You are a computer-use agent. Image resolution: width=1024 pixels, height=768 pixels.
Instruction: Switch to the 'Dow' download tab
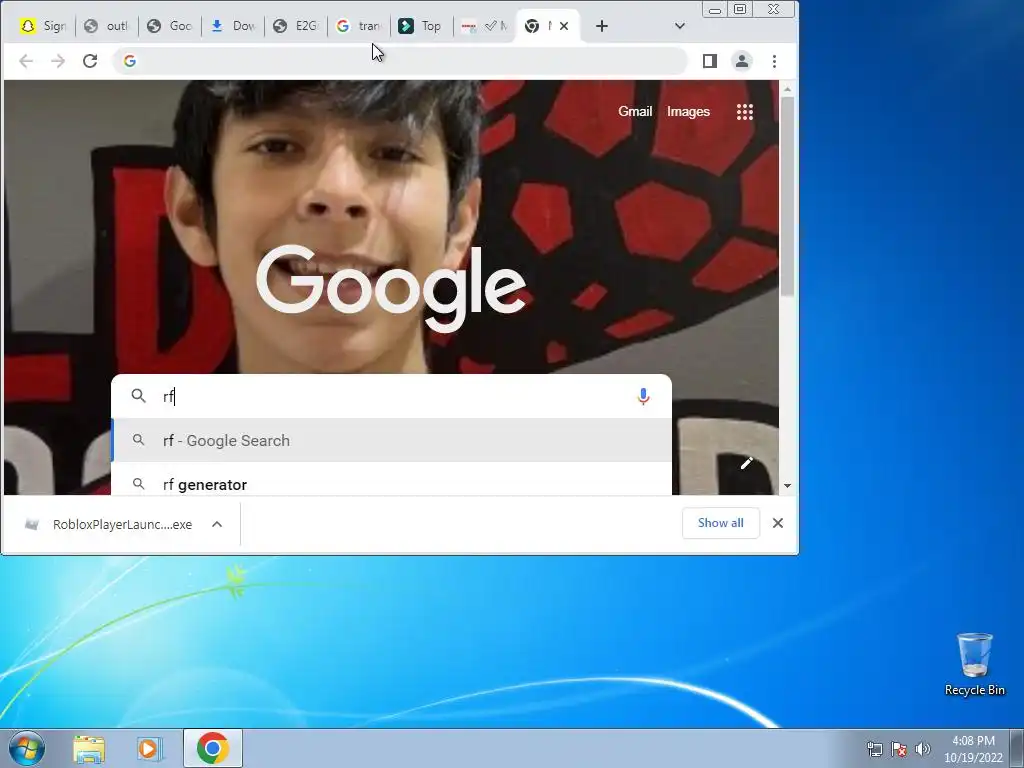click(233, 26)
